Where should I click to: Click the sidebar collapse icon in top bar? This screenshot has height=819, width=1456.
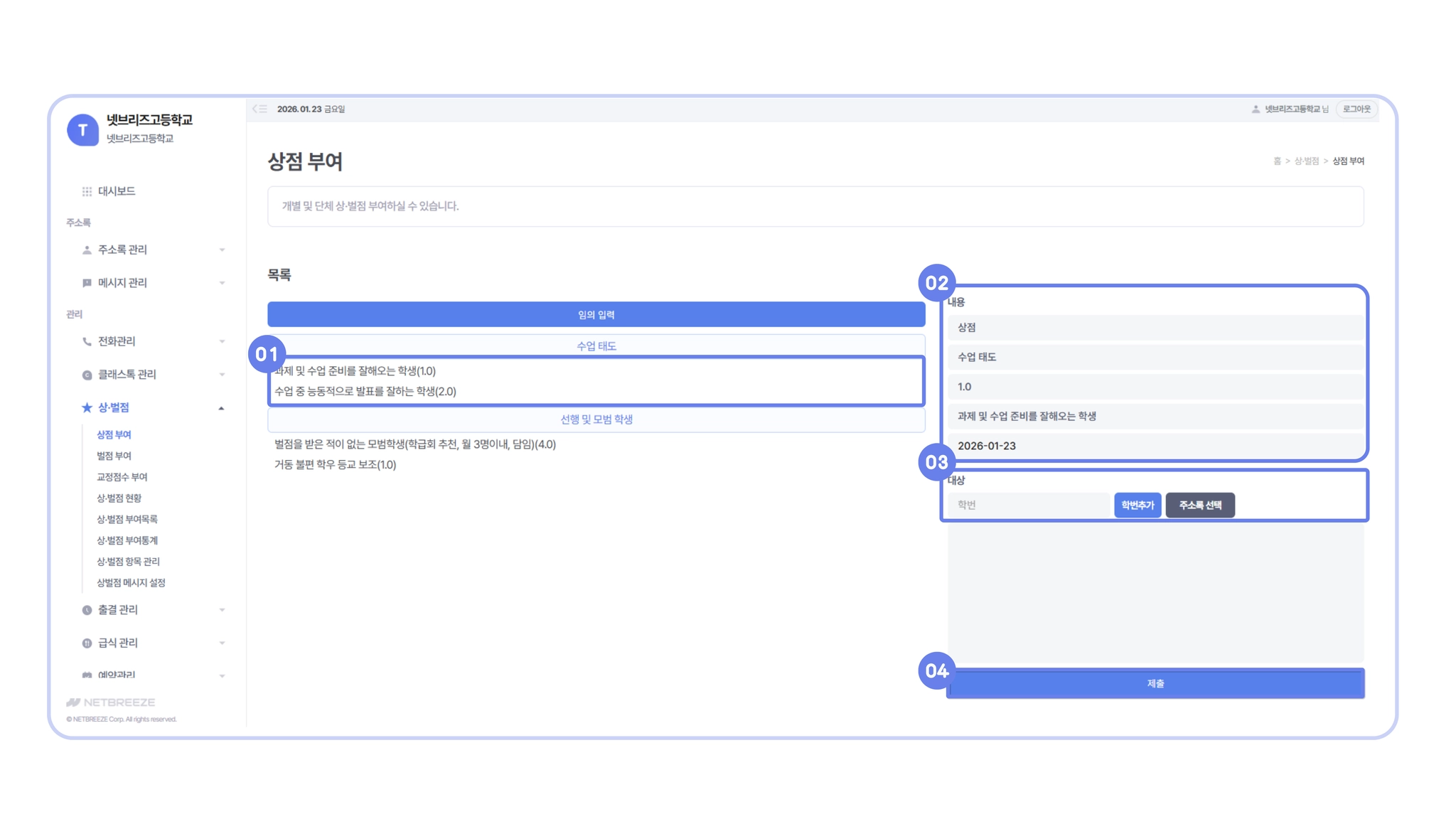[x=260, y=109]
